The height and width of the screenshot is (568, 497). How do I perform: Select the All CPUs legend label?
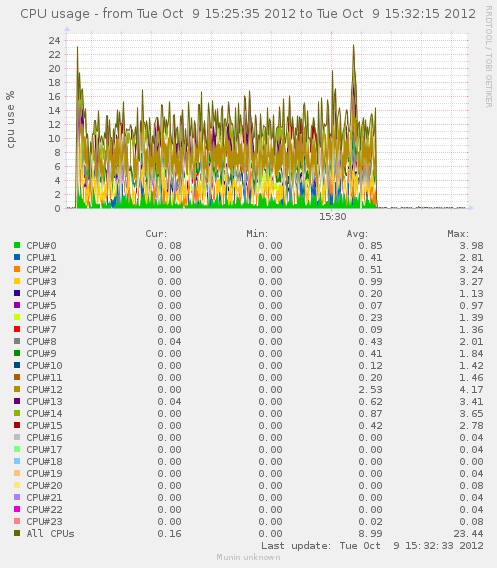click(50, 533)
